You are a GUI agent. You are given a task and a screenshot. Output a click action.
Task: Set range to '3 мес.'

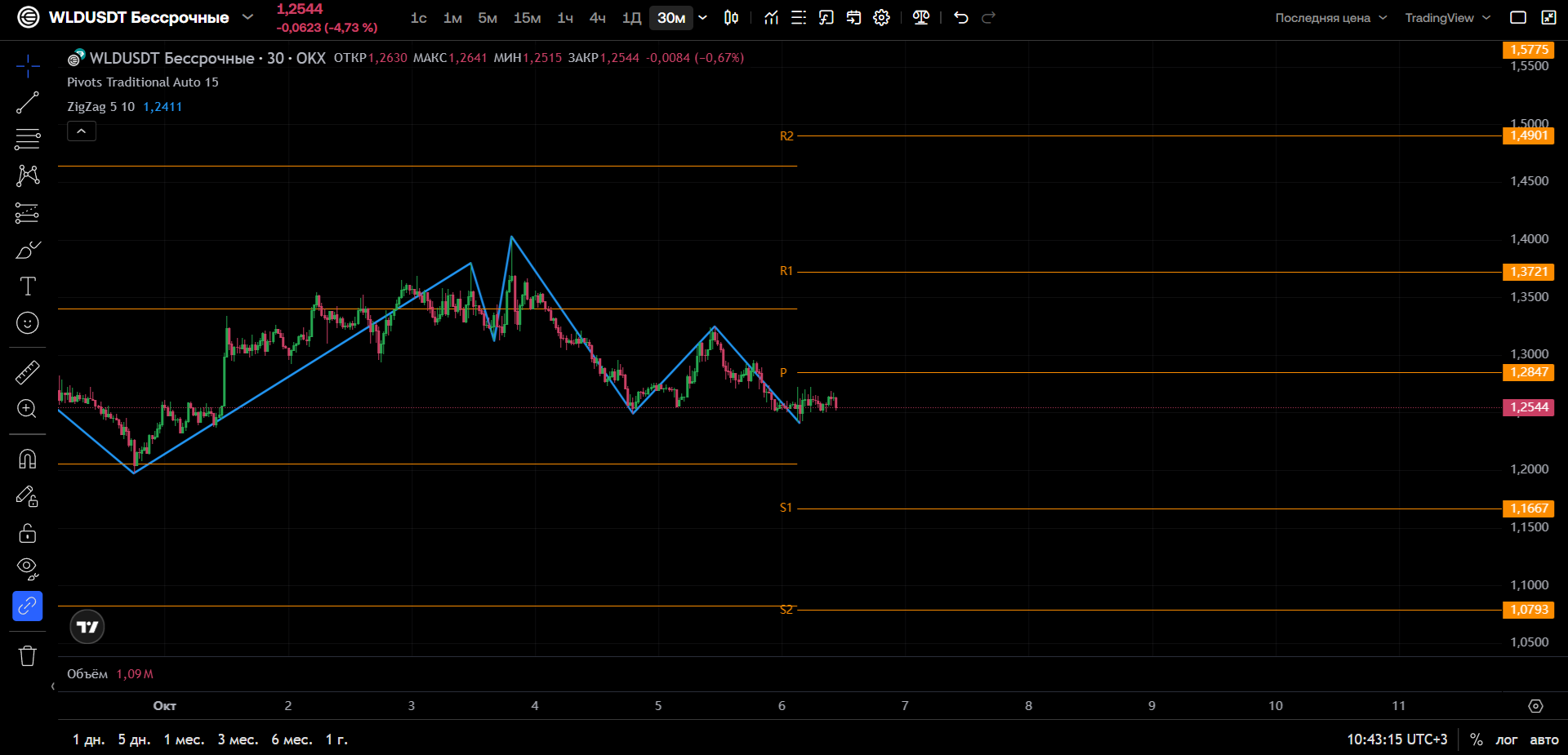[x=238, y=739]
